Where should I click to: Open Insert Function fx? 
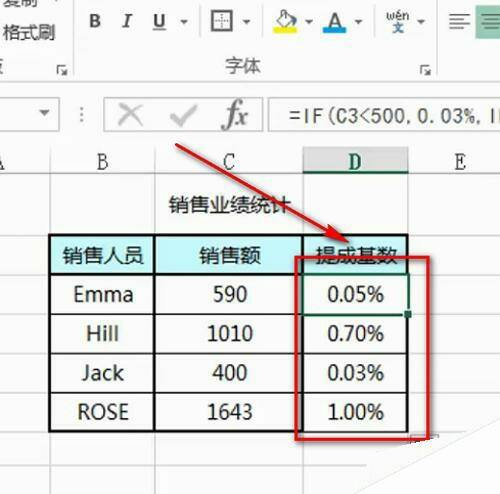(x=235, y=115)
